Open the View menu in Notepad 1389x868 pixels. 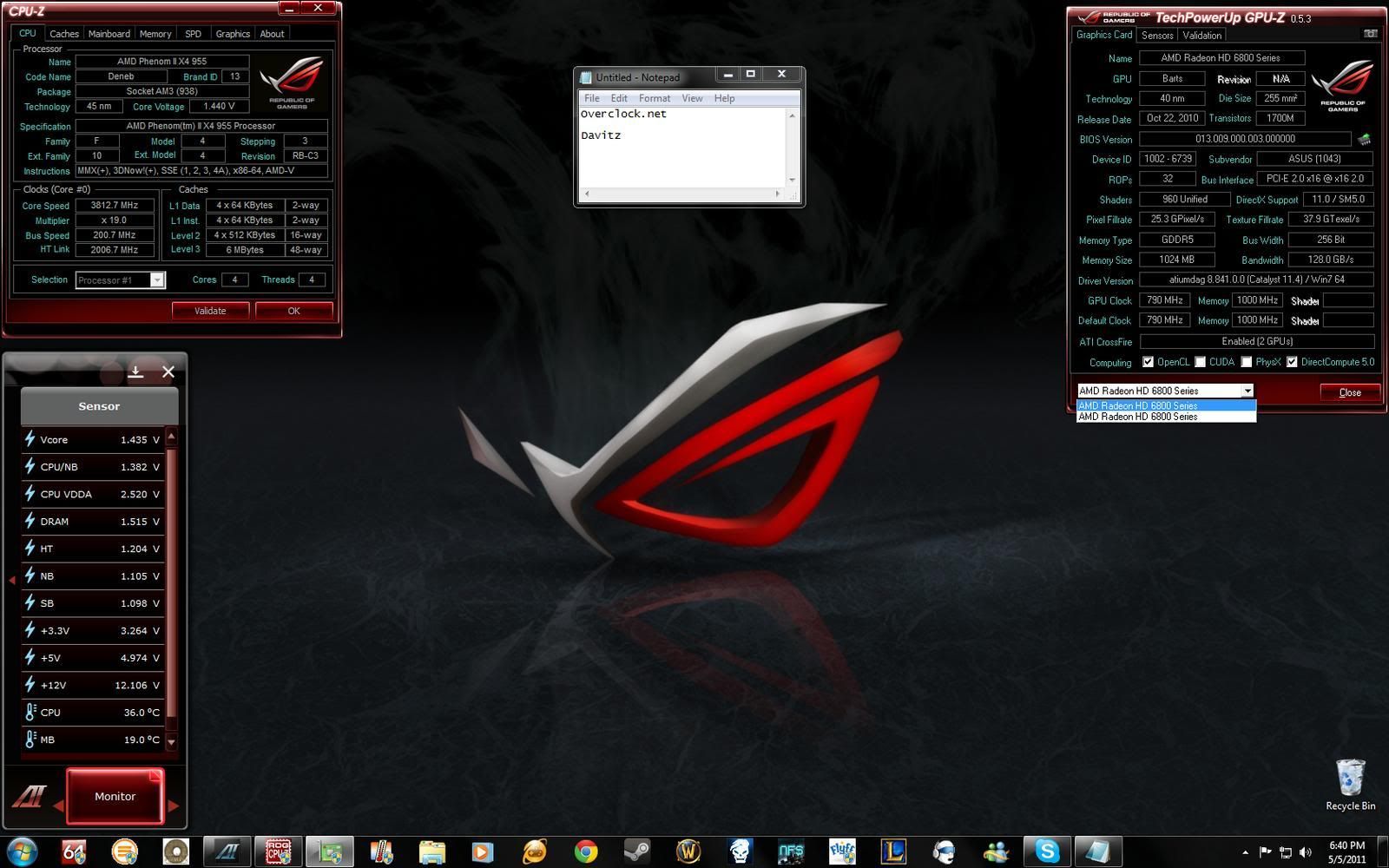692,98
